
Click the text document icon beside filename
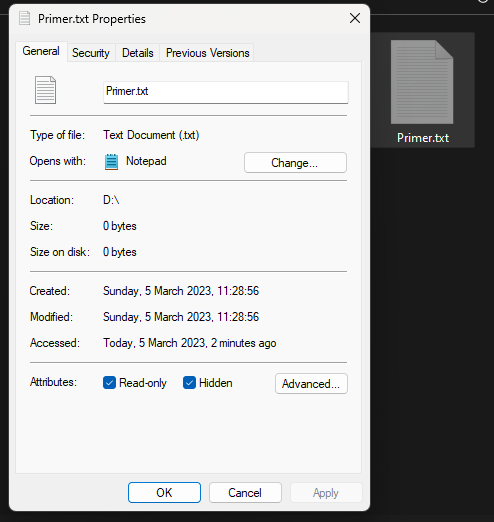(x=45, y=90)
